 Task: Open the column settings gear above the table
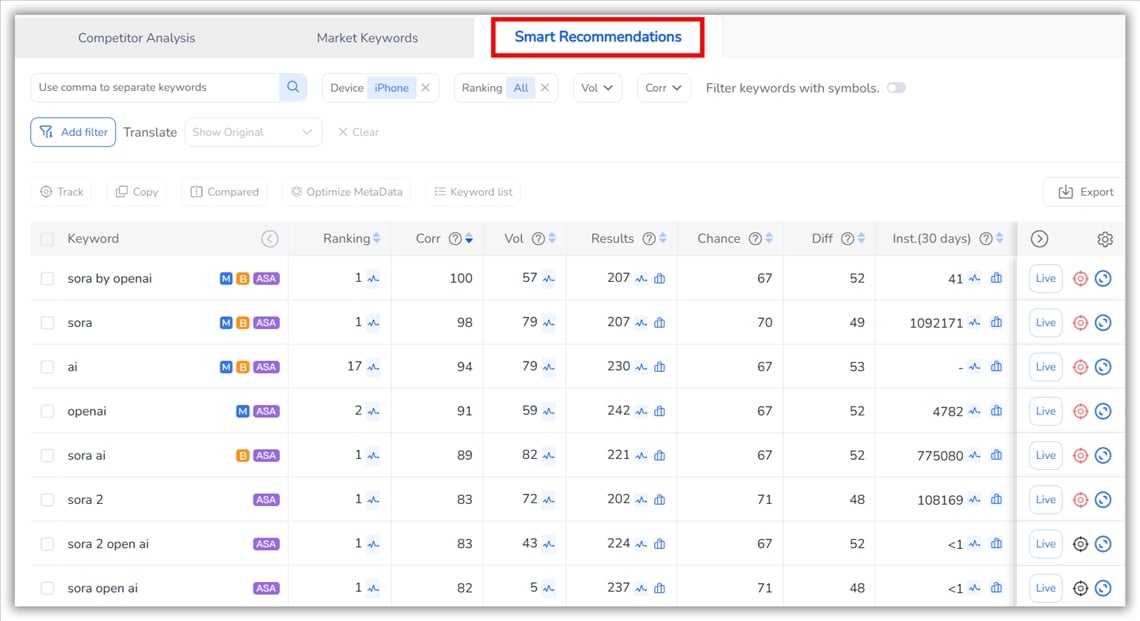(1104, 239)
